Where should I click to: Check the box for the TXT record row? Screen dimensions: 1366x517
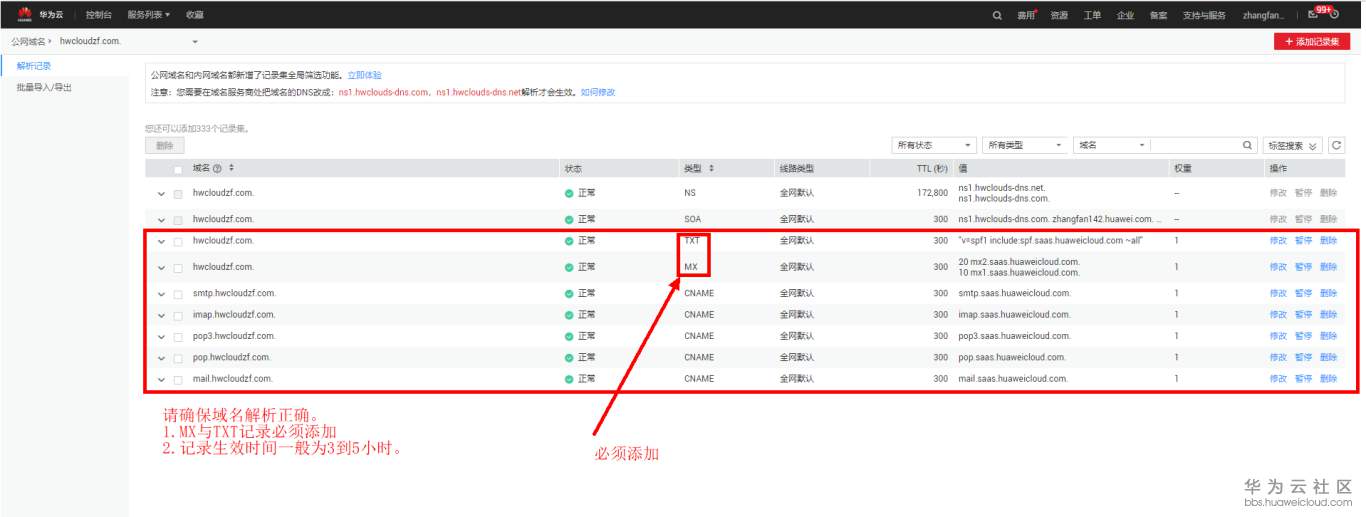point(178,241)
